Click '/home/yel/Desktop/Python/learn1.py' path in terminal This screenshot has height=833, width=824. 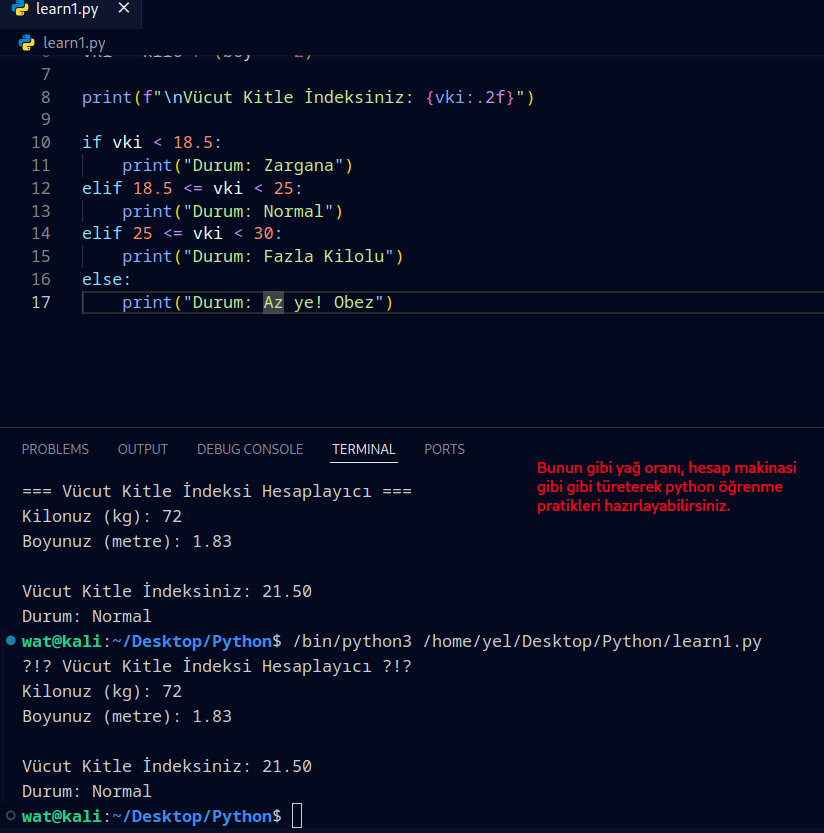tap(592, 641)
